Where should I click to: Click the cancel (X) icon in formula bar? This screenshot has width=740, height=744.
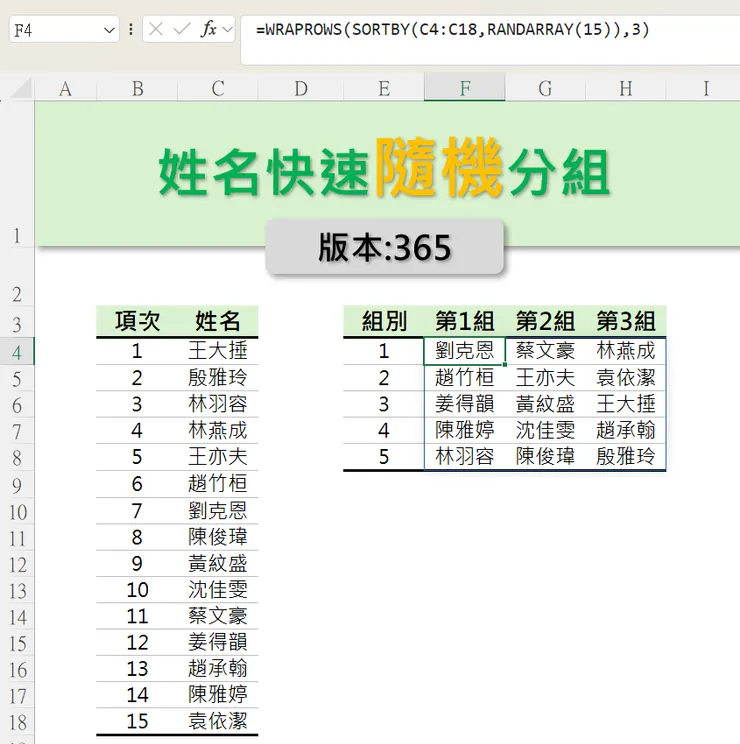pyautogui.click(x=156, y=29)
